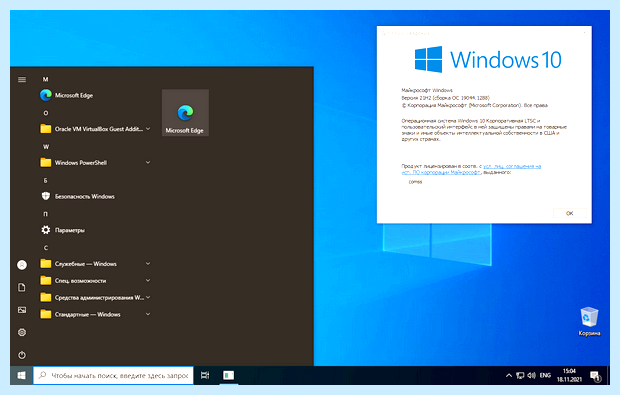Open the Служебные — Windows folder
Viewport: 620px width, 395px height.
(x=95, y=264)
